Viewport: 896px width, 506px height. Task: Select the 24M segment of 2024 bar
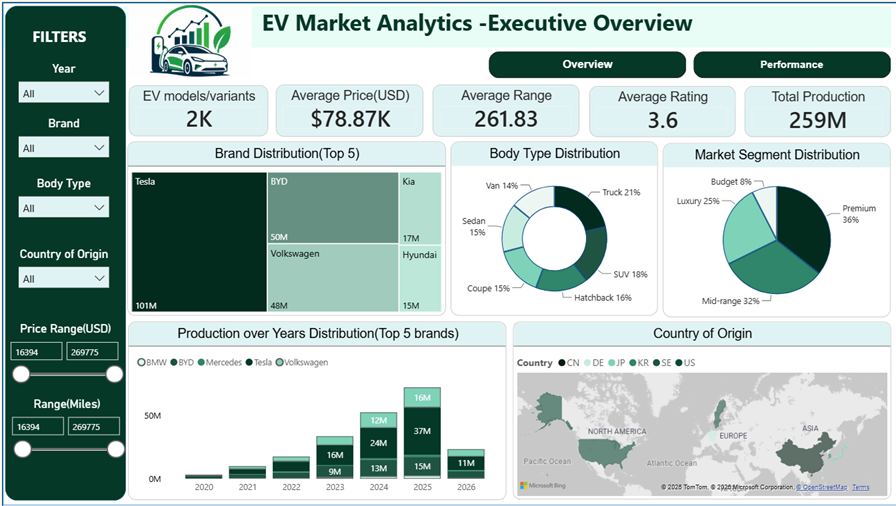(378, 443)
